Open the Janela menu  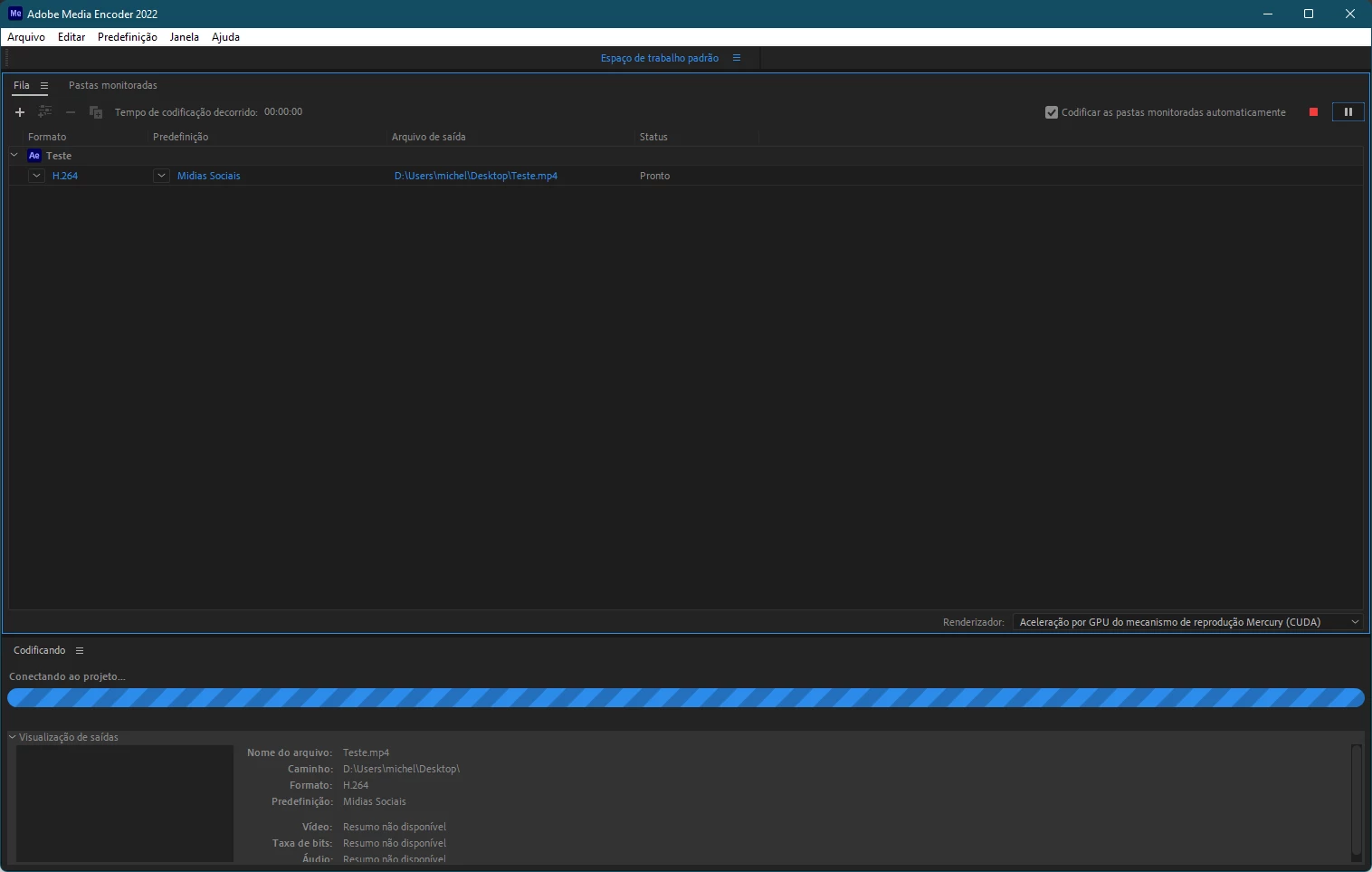185,37
